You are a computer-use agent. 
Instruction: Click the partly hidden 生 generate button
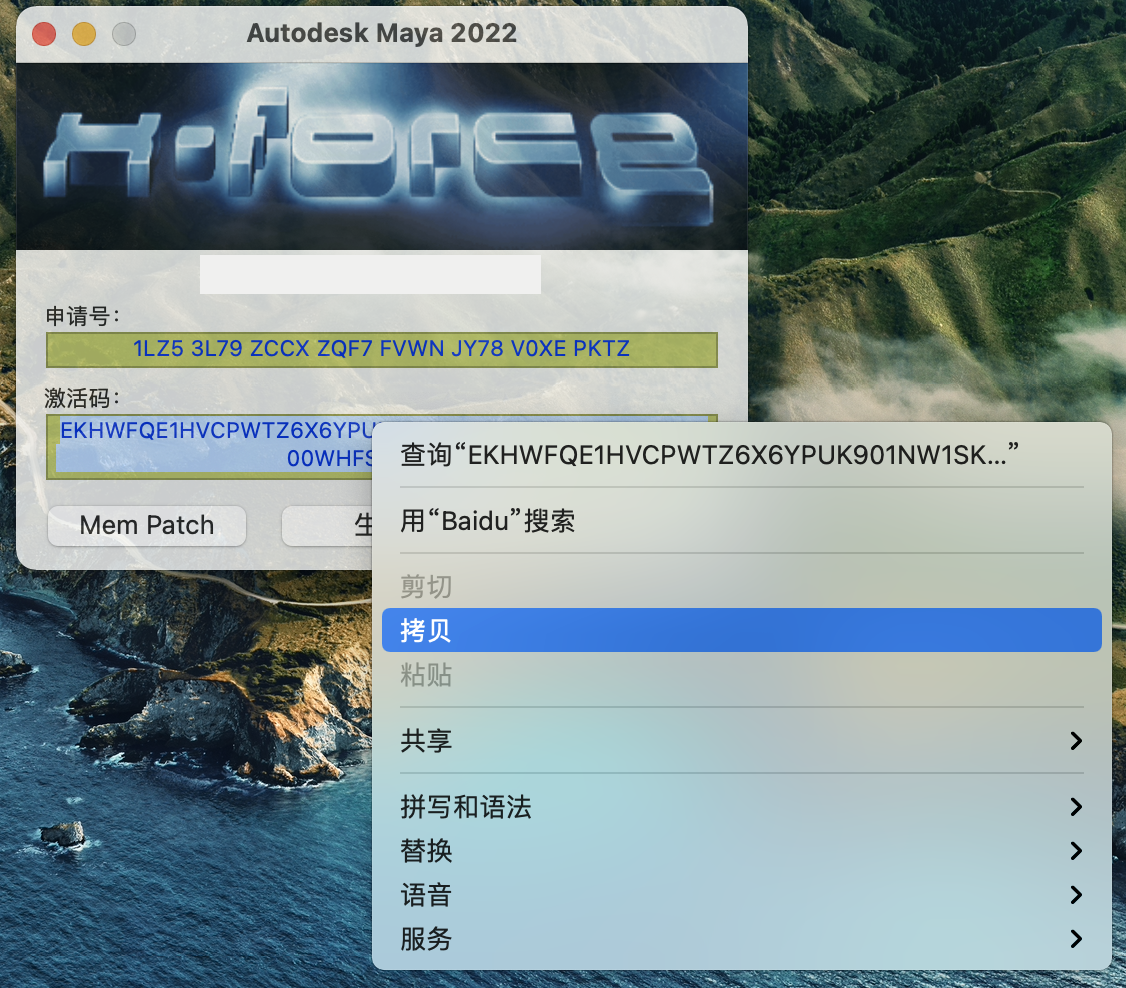[x=327, y=526]
